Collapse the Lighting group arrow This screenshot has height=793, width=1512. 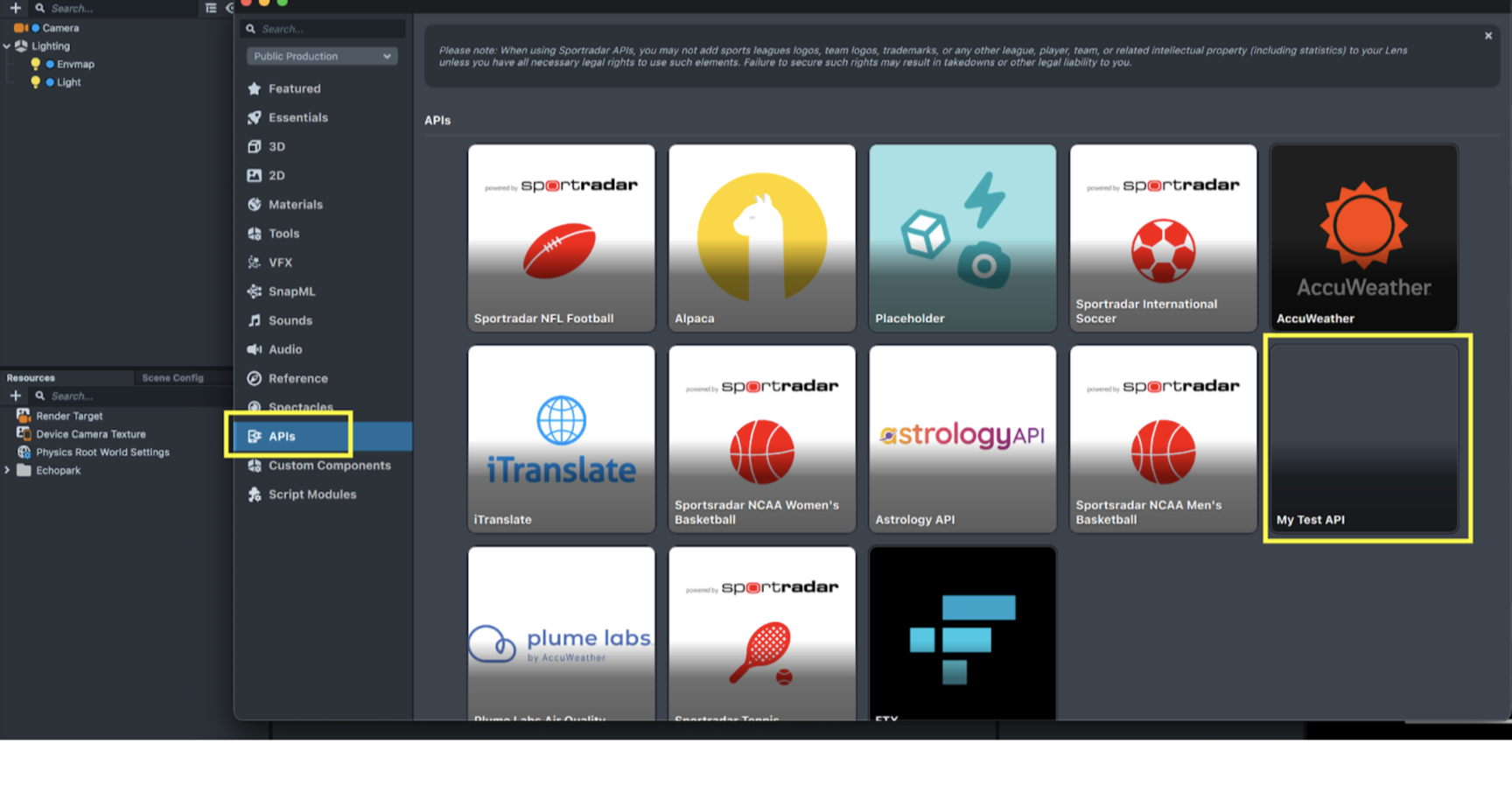[7, 46]
